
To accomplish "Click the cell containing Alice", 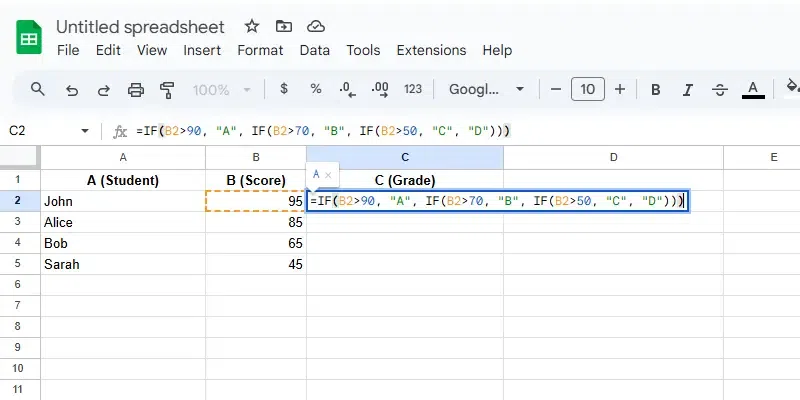I will [123, 222].
